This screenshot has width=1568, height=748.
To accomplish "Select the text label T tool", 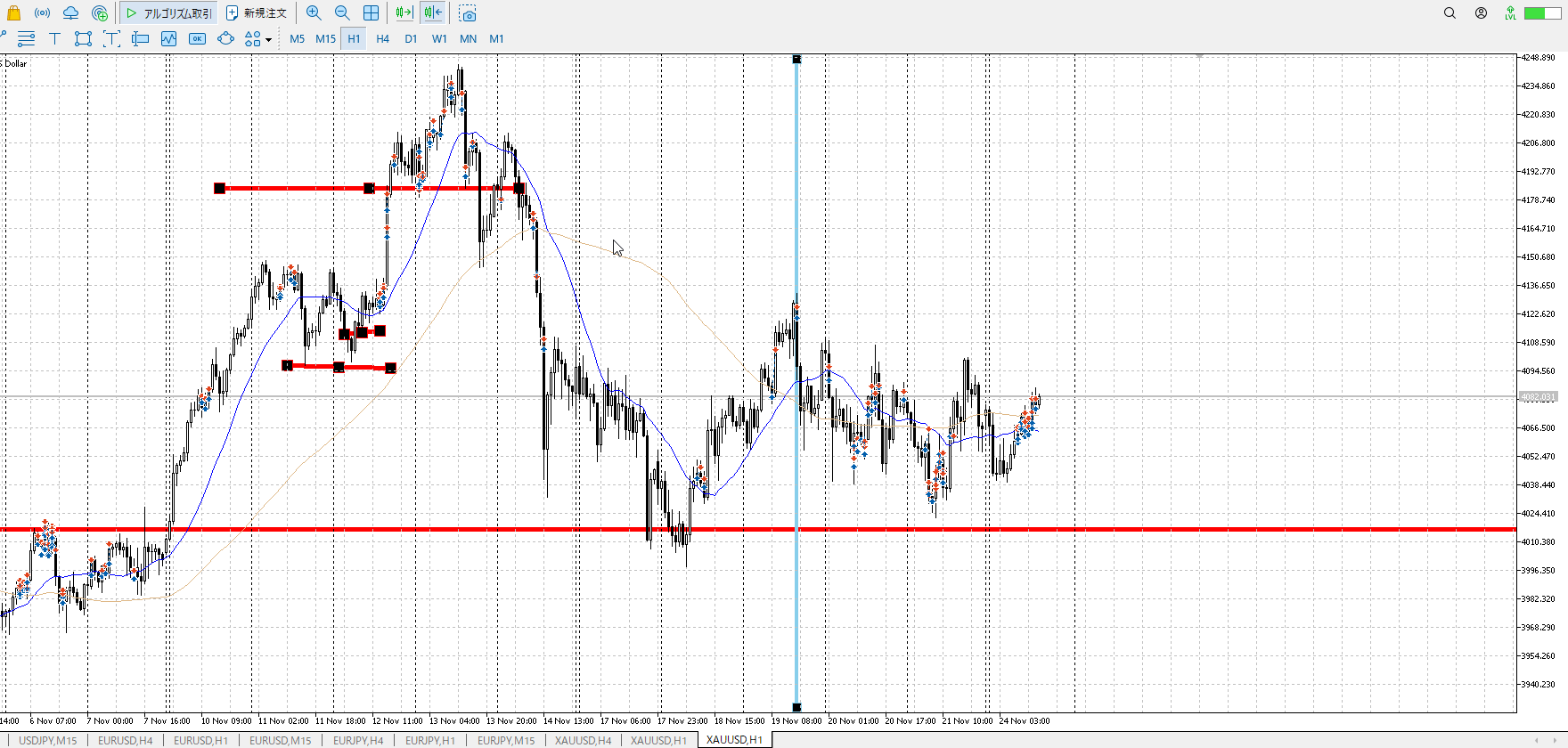I will click(54, 39).
